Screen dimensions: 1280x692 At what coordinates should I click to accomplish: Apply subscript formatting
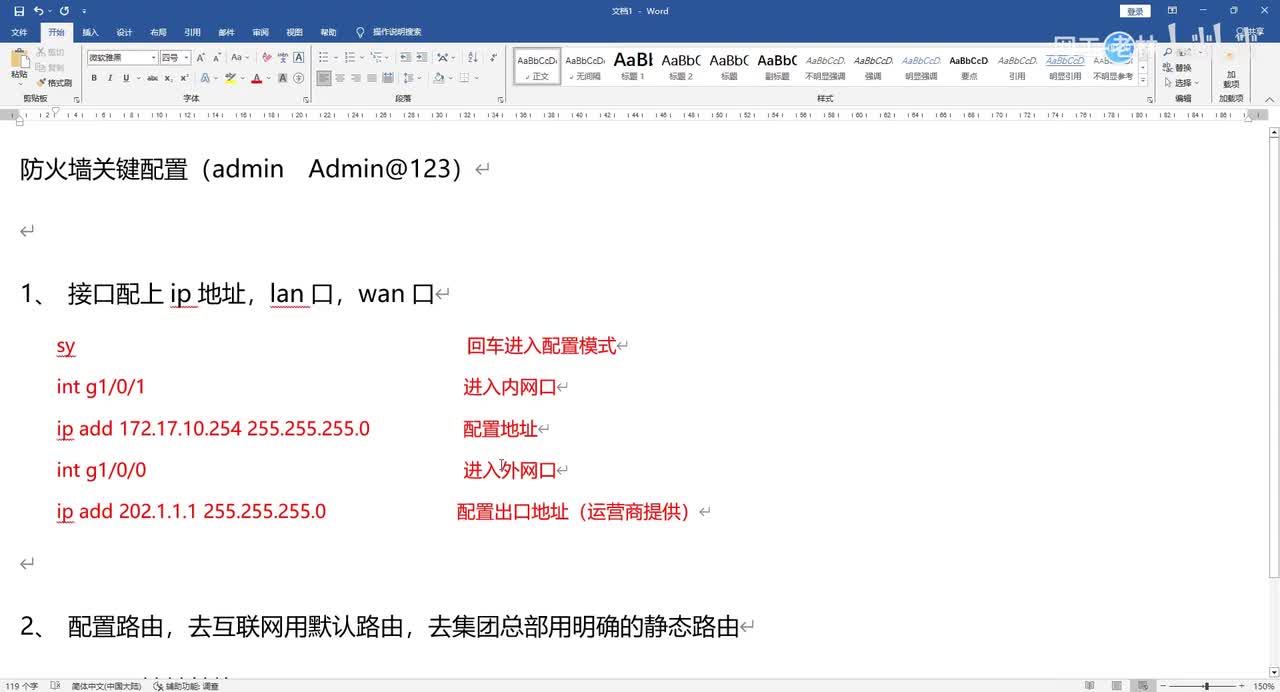[169, 78]
